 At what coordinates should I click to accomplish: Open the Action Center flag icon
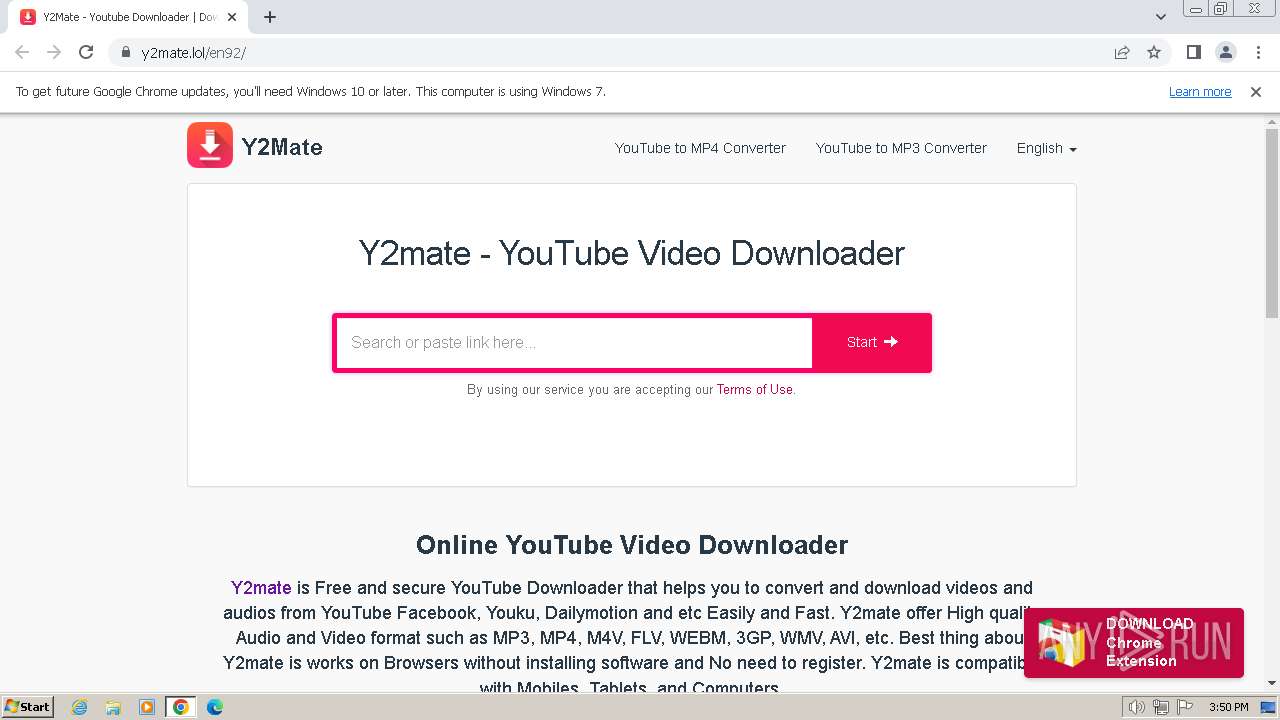point(1184,707)
